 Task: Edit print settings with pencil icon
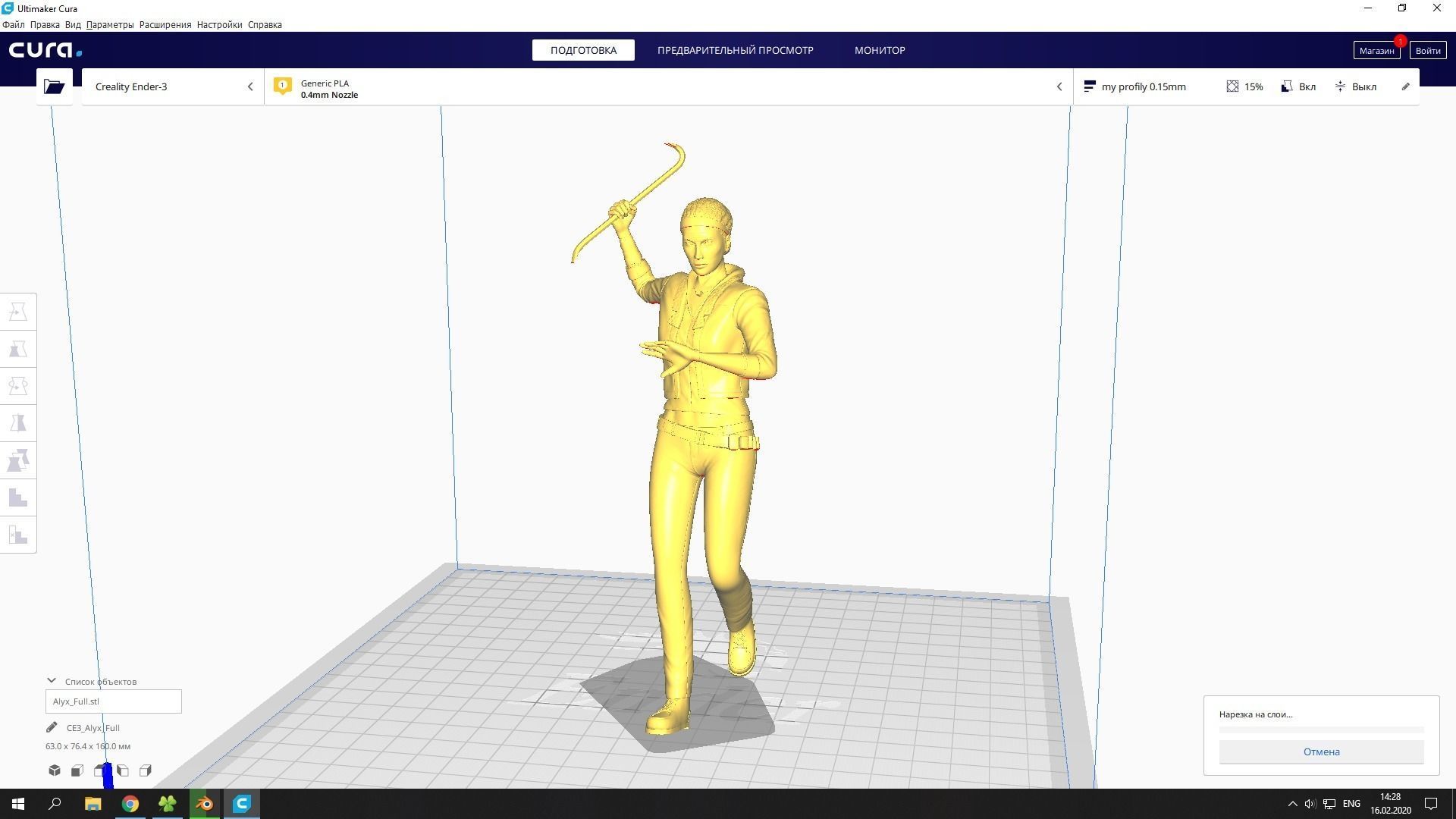pos(1405,86)
